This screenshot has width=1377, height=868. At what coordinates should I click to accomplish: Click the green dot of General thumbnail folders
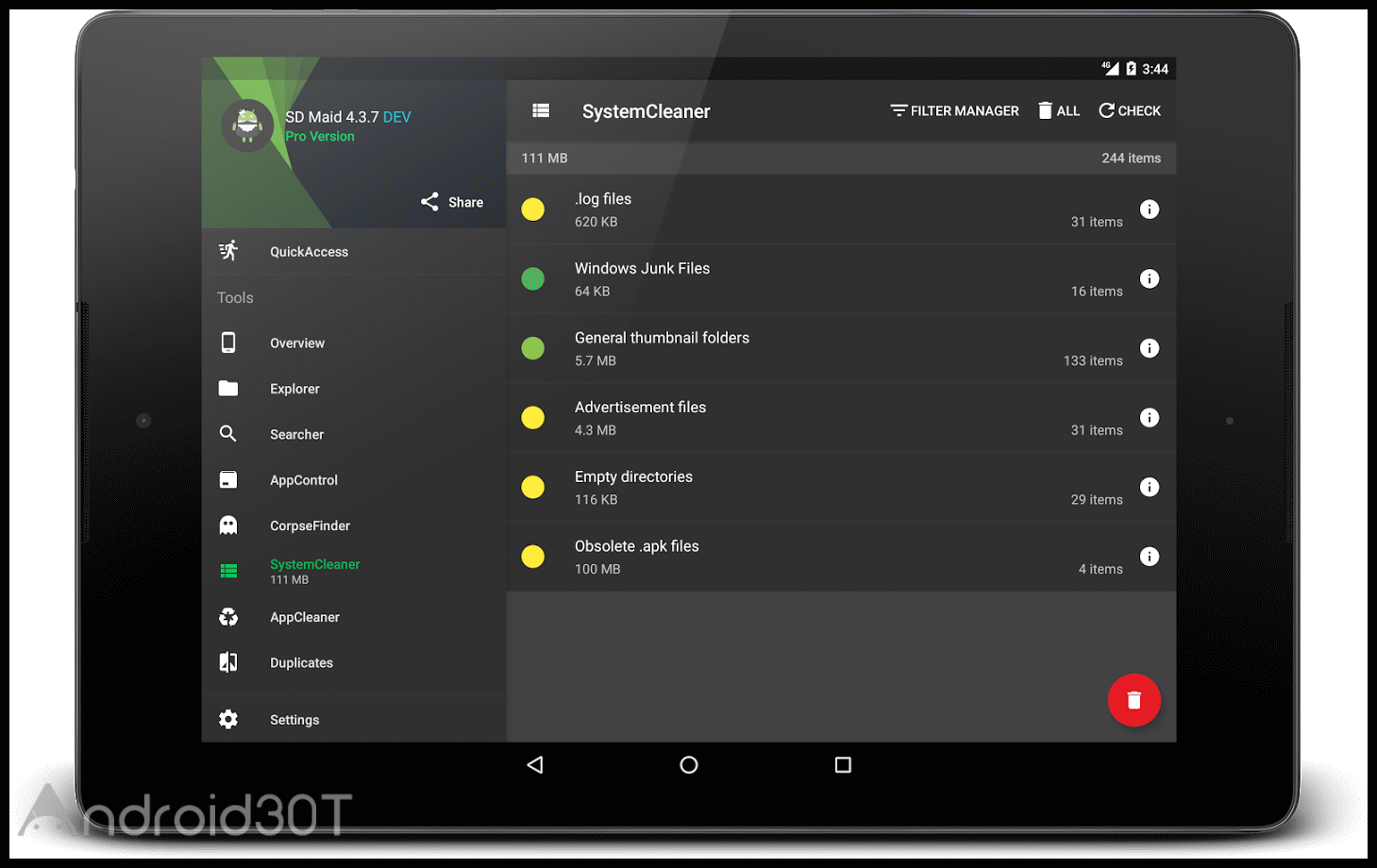(533, 348)
